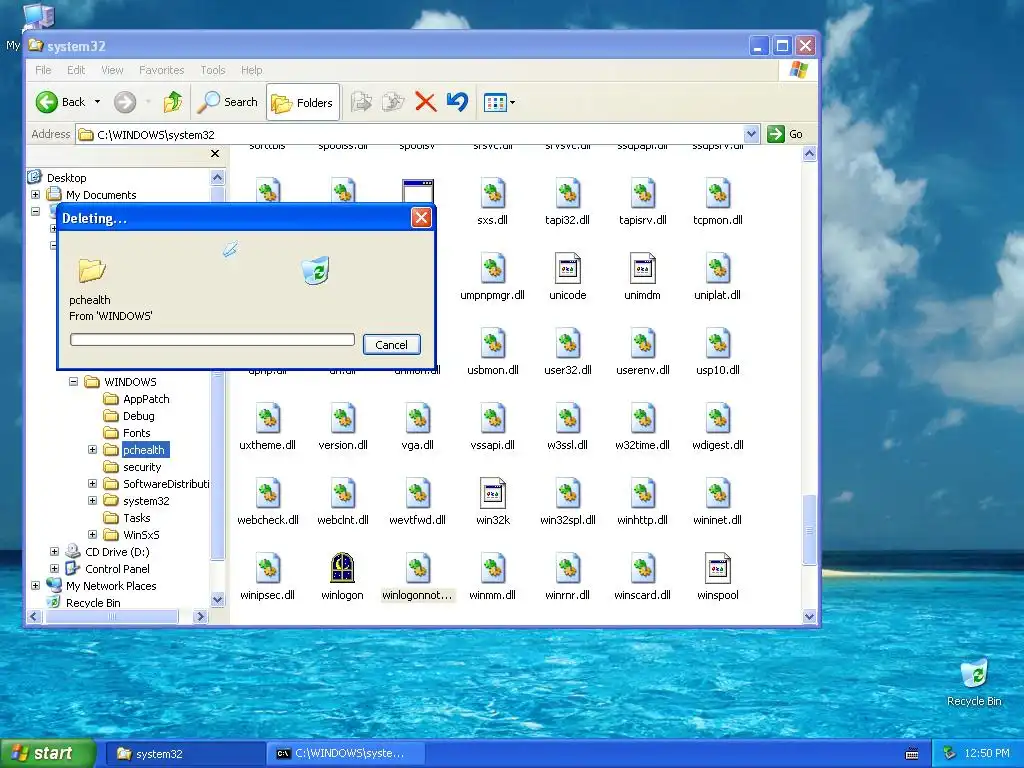Open the Tools menu
Viewport: 1024px width, 768px height.
(x=213, y=70)
